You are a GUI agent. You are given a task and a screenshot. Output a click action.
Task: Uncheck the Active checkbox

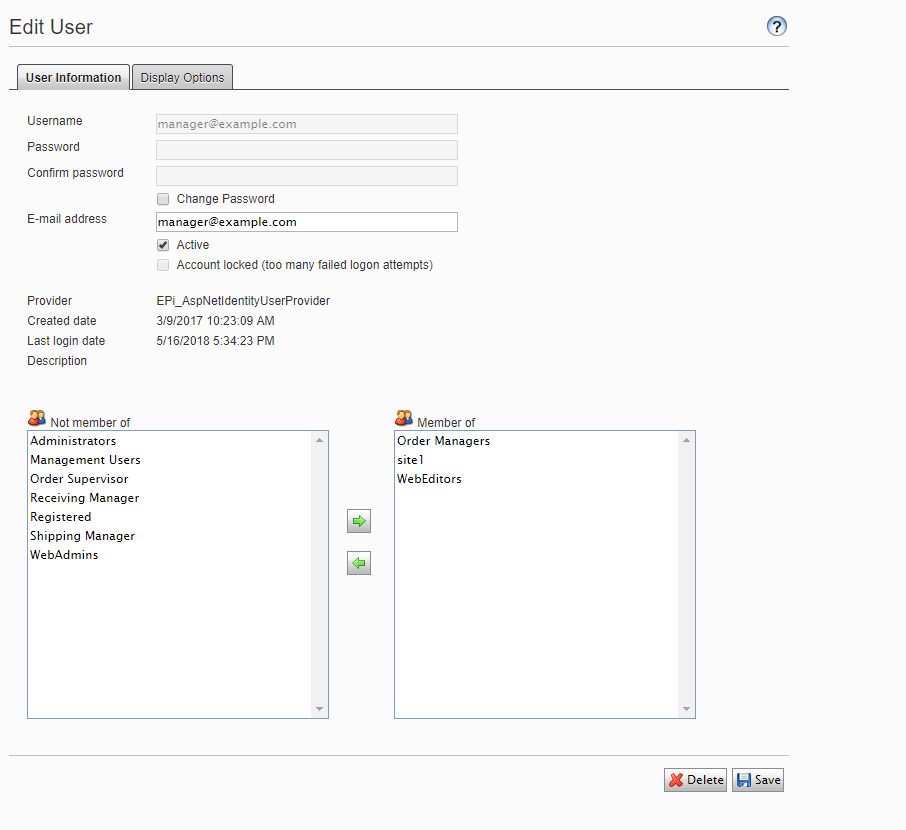point(162,244)
